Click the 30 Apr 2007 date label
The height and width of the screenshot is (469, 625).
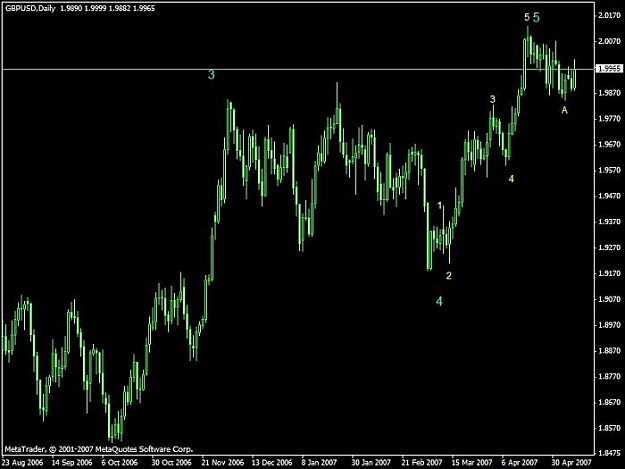(x=572, y=463)
